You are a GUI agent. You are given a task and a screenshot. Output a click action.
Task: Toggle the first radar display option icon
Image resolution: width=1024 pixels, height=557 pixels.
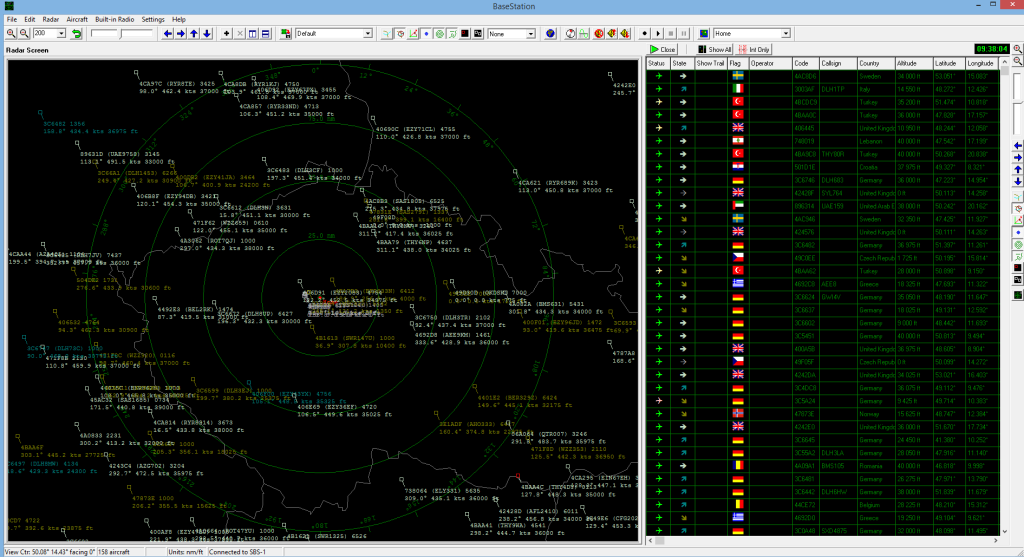click(387, 33)
